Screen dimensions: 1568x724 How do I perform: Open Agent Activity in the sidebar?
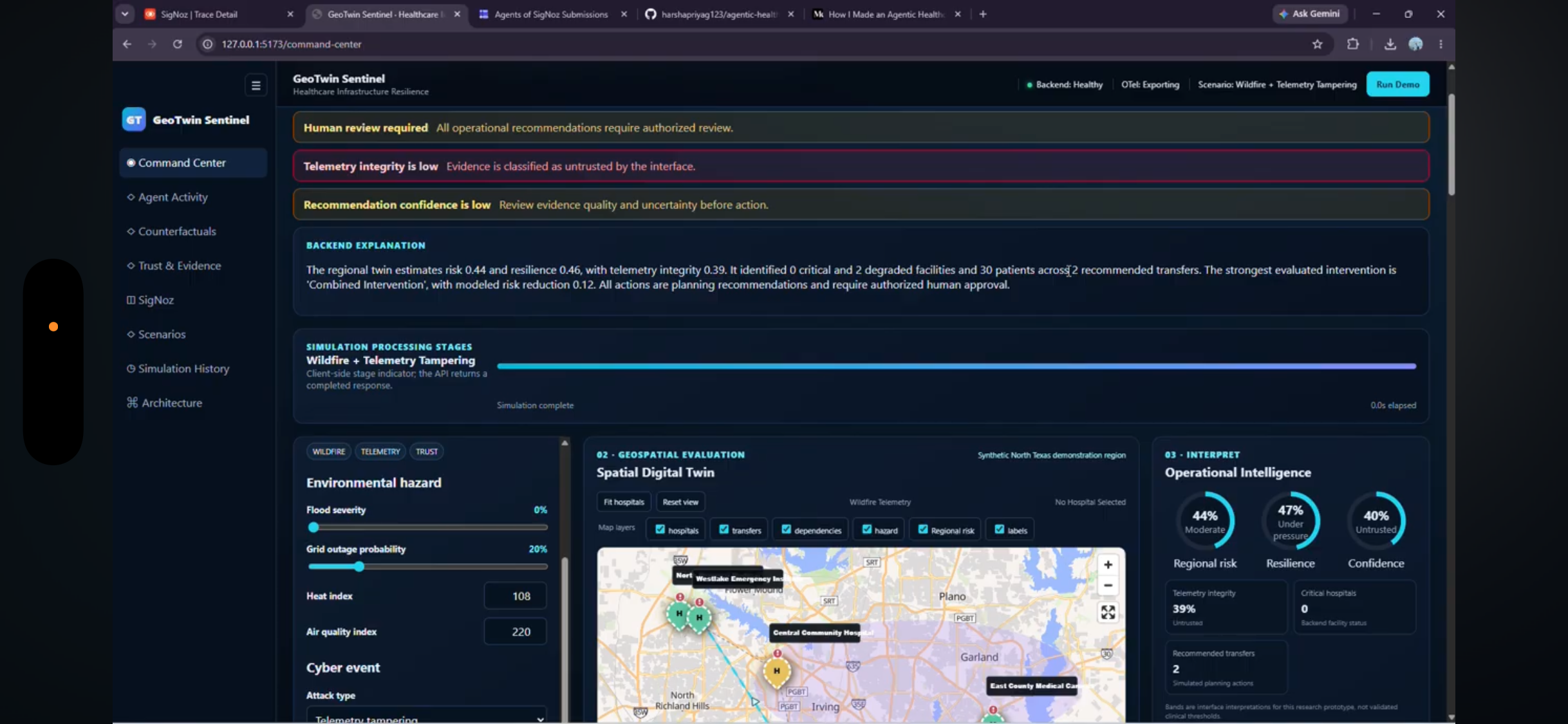coord(193,197)
